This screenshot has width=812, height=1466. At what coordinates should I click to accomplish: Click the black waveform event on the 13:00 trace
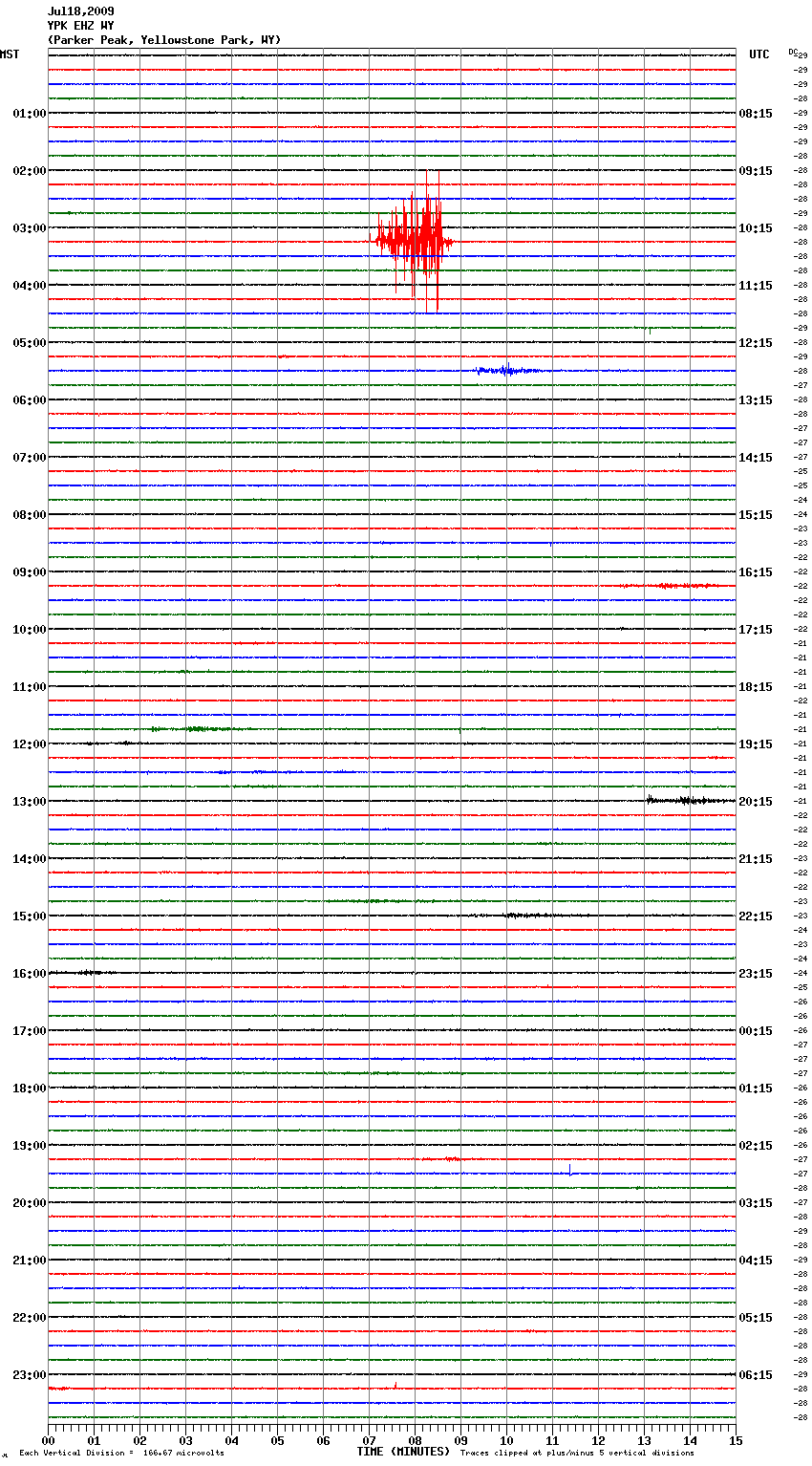pos(690,800)
